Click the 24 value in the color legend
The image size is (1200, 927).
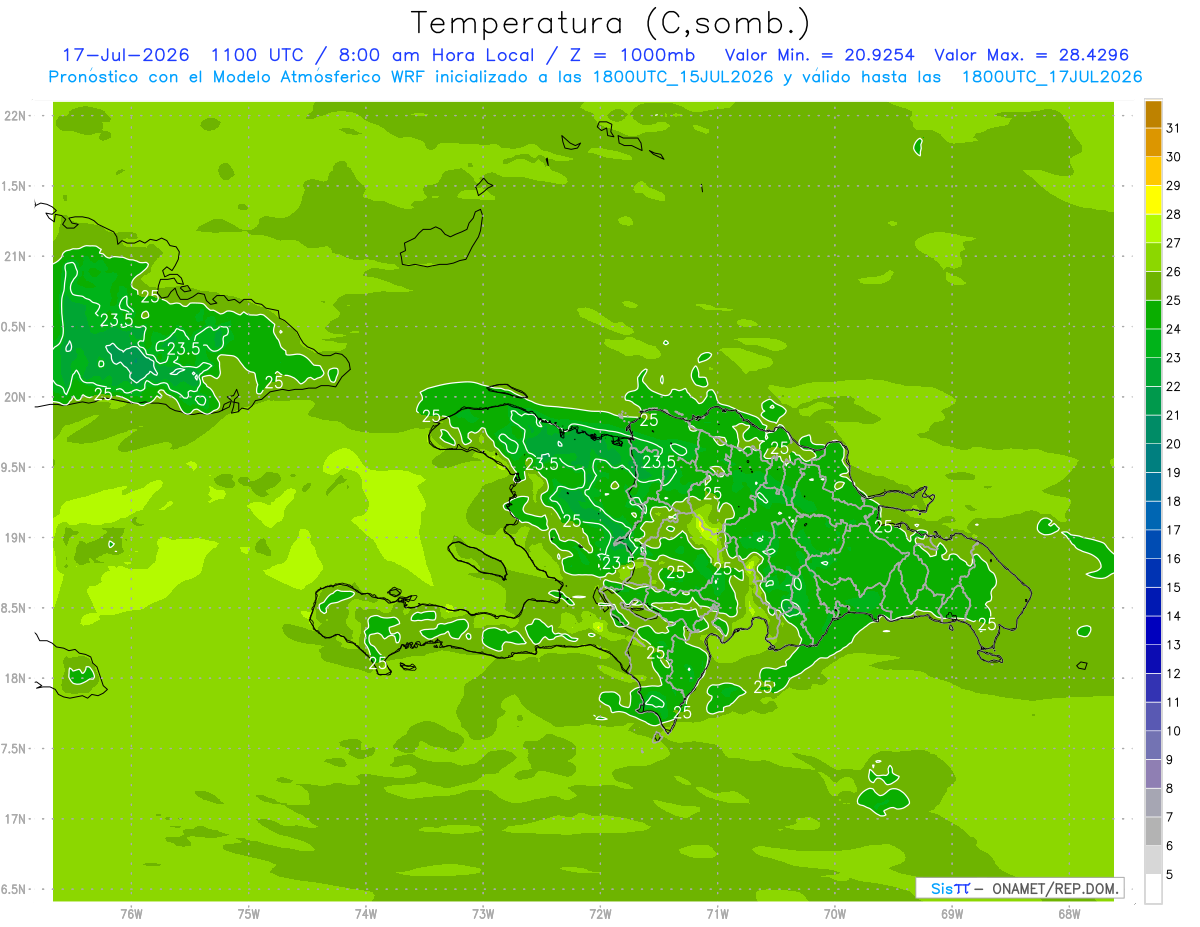1174,329
